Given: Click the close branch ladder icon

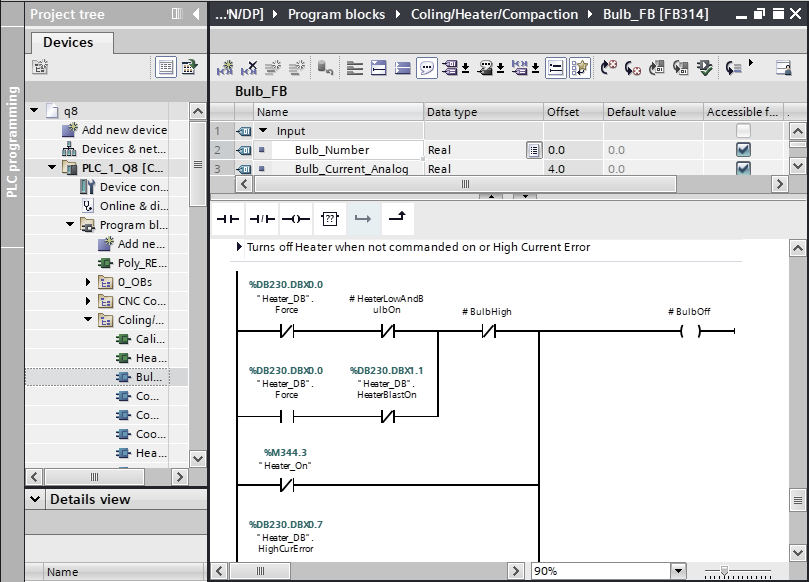Looking at the screenshot, I should [396, 218].
